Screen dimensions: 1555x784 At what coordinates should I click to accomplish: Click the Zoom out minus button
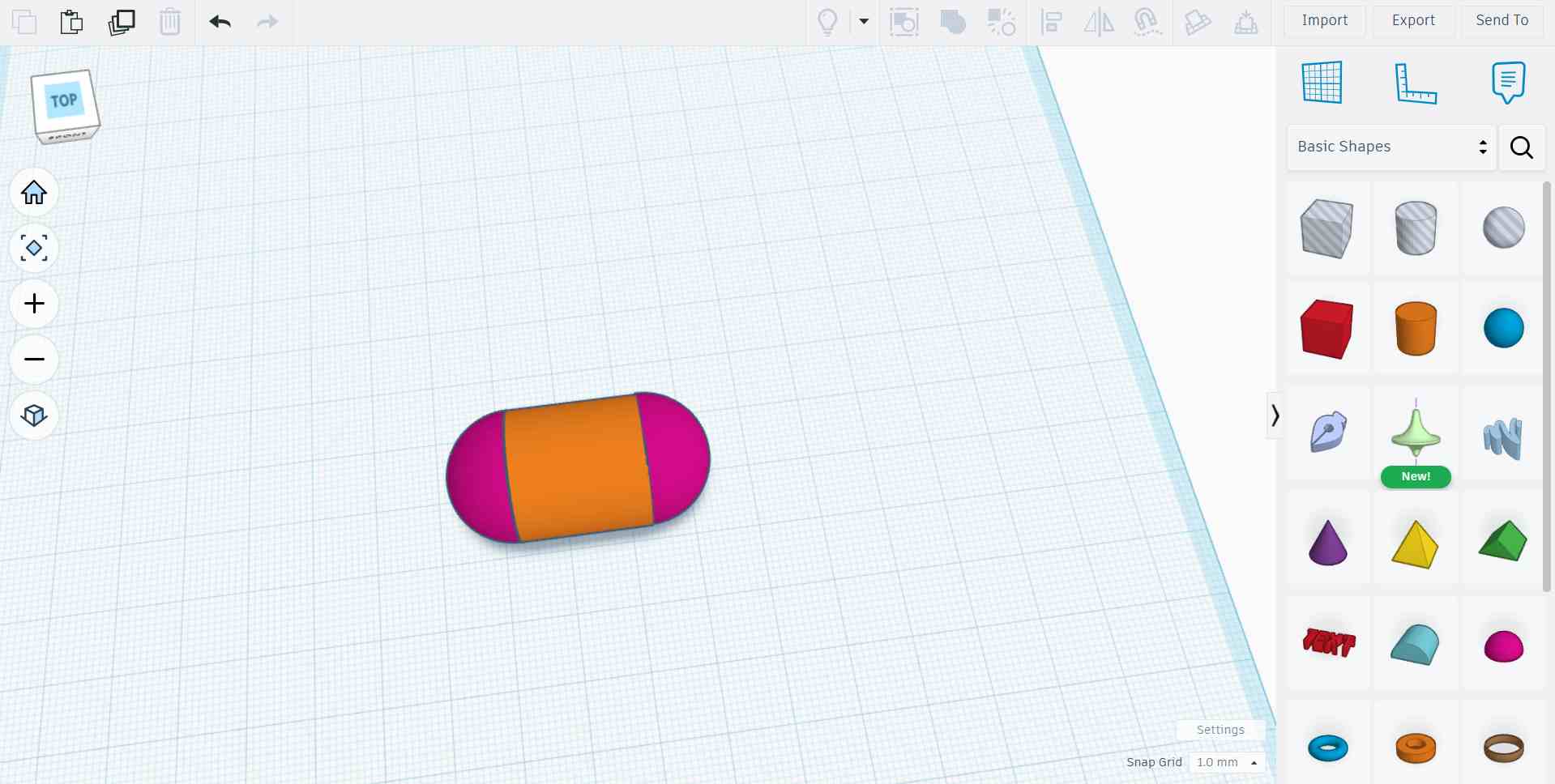pos(34,359)
